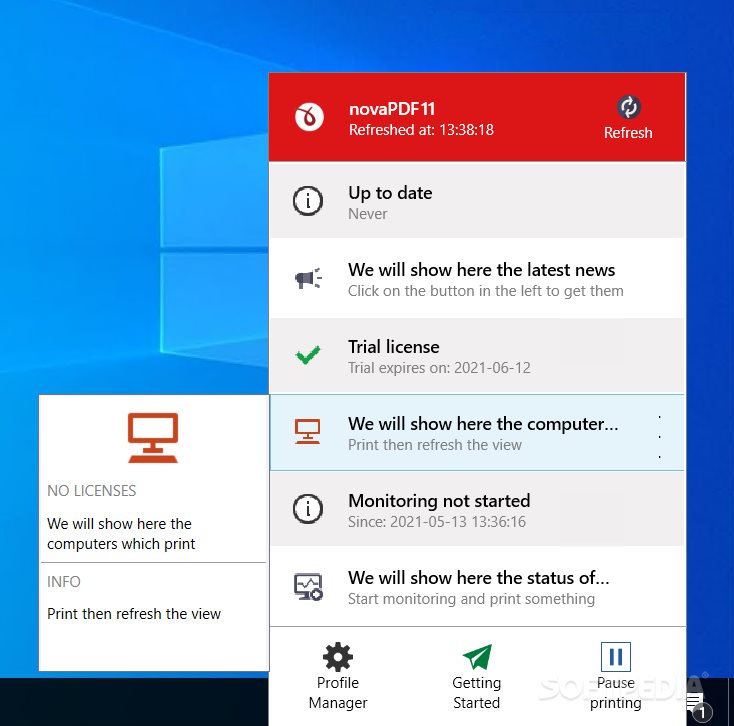Viewport: 734px width, 726px height.
Task: Click the info icon beside Up to date
Action: point(308,201)
